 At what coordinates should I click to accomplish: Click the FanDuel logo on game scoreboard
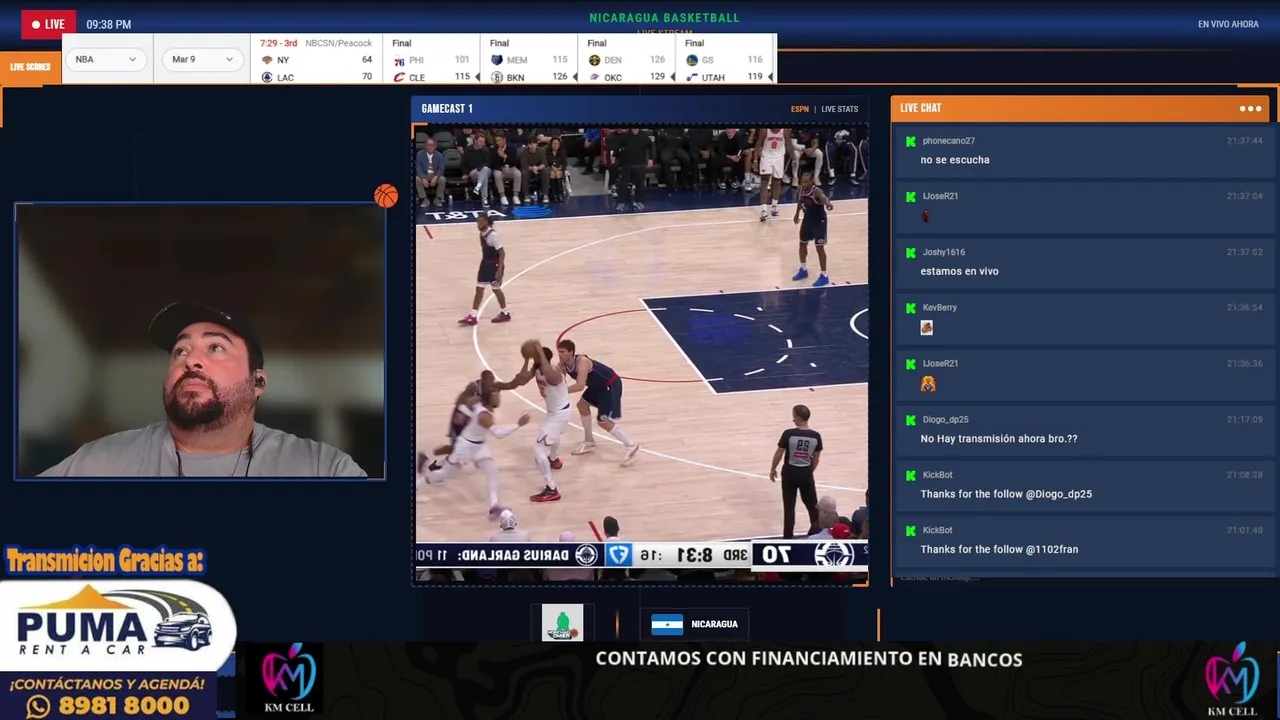point(619,554)
